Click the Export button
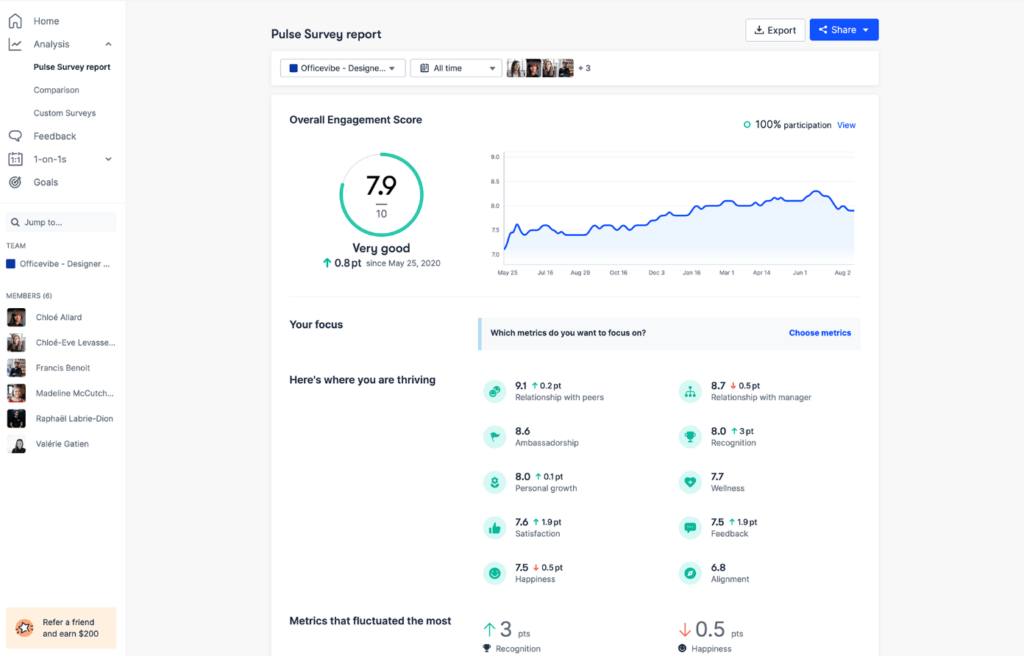Screen dimensions: 1024x656 (x=775, y=30)
